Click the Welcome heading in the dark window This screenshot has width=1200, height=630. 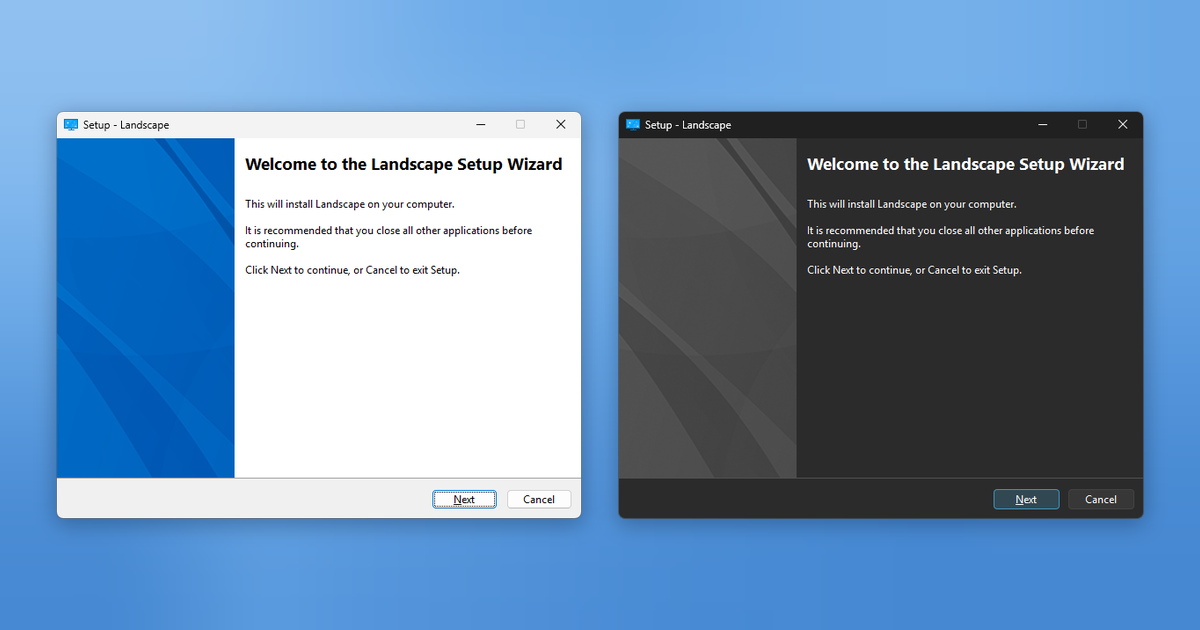pyautogui.click(x=966, y=165)
